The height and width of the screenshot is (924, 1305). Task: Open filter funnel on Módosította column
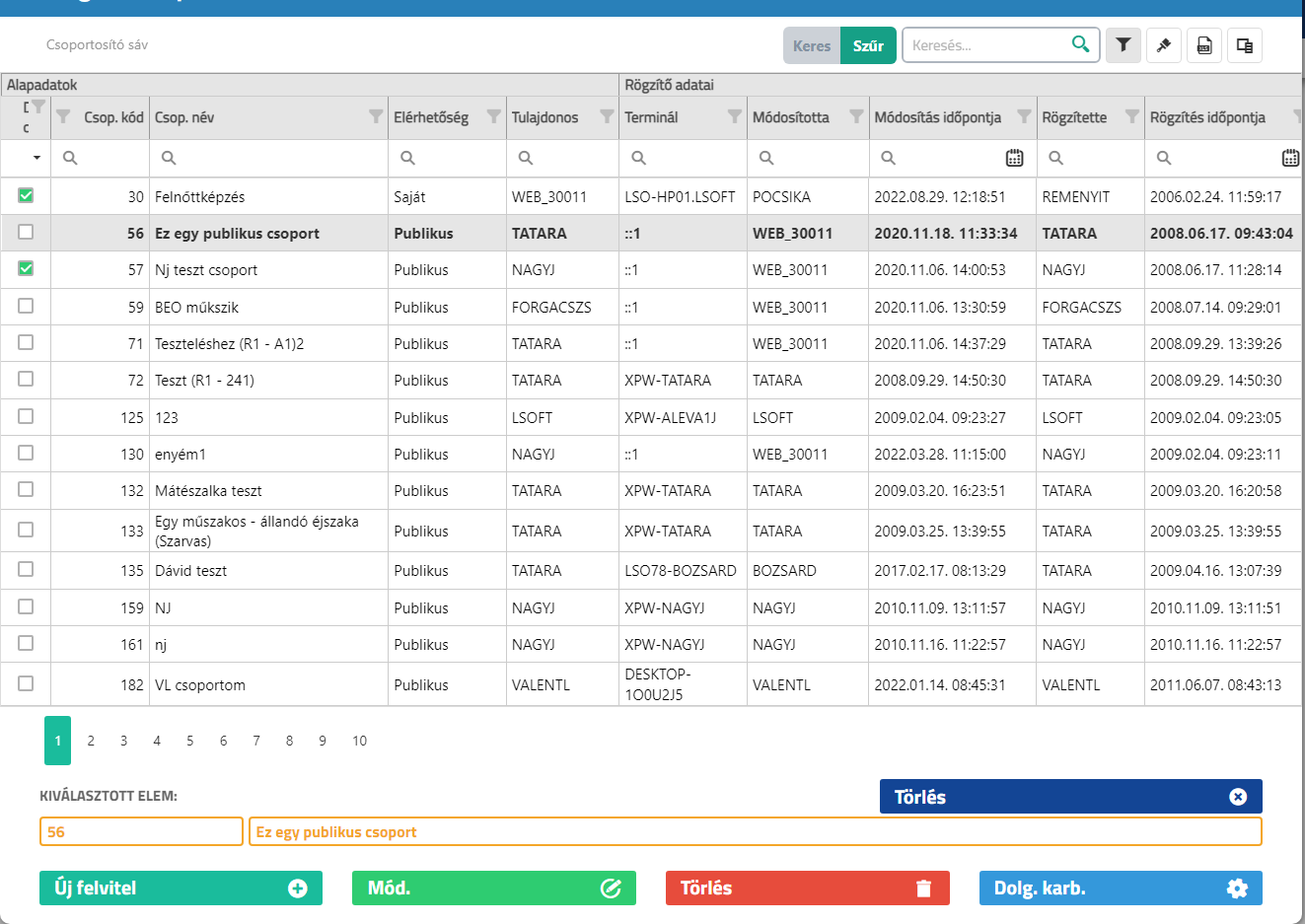pyautogui.click(x=856, y=116)
